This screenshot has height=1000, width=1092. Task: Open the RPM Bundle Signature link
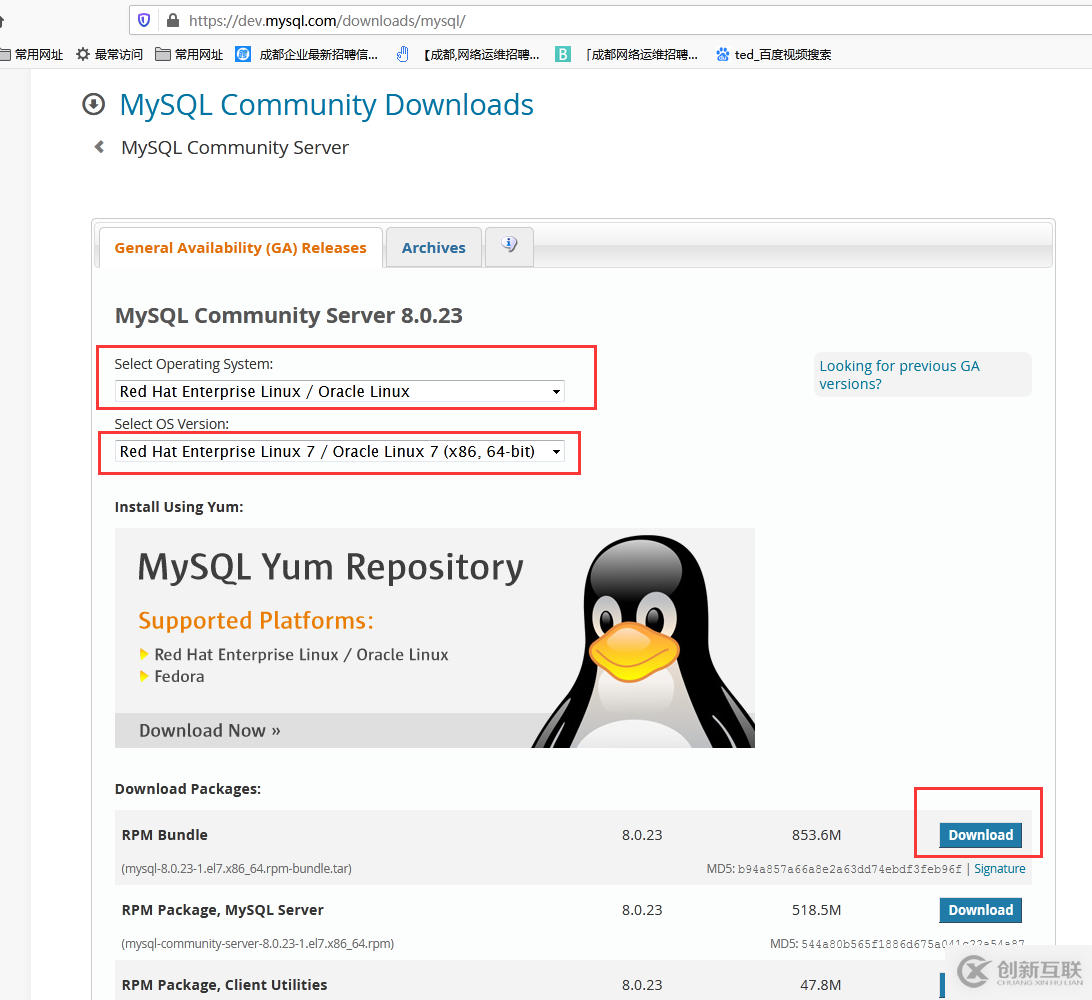(999, 869)
